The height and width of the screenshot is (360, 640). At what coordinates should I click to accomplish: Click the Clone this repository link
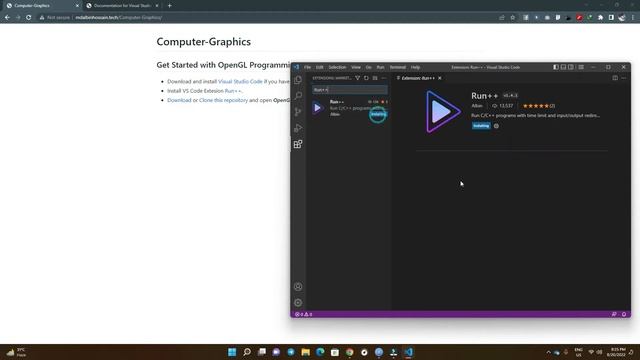tap(223, 100)
